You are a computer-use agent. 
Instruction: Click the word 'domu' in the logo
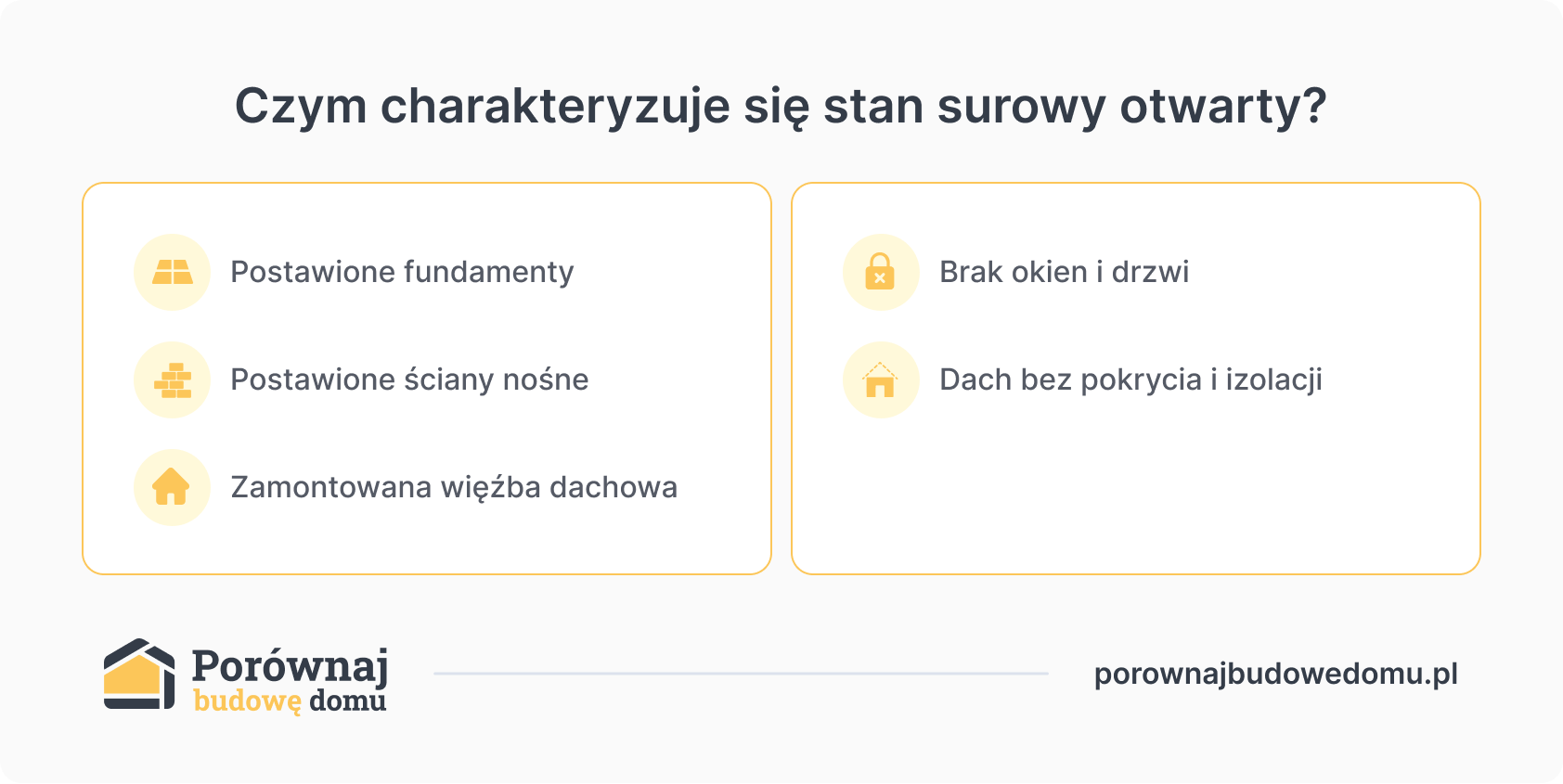pyautogui.click(x=348, y=700)
